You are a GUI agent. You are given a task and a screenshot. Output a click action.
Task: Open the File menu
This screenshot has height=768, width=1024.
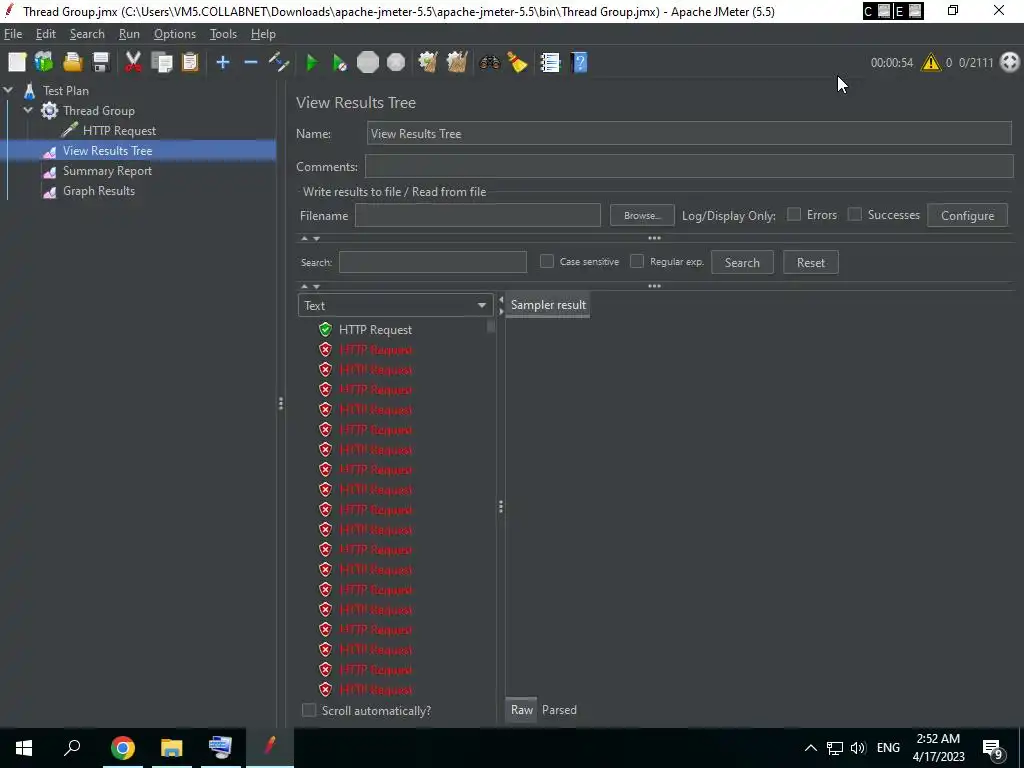pos(13,34)
